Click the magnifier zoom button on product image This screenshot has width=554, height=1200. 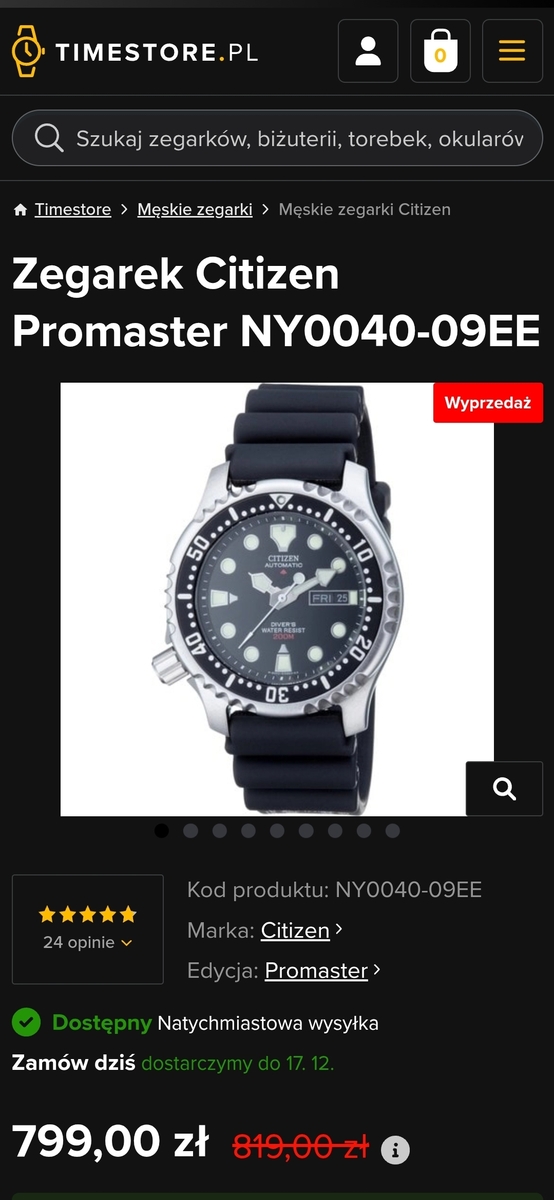coord(504,789)
